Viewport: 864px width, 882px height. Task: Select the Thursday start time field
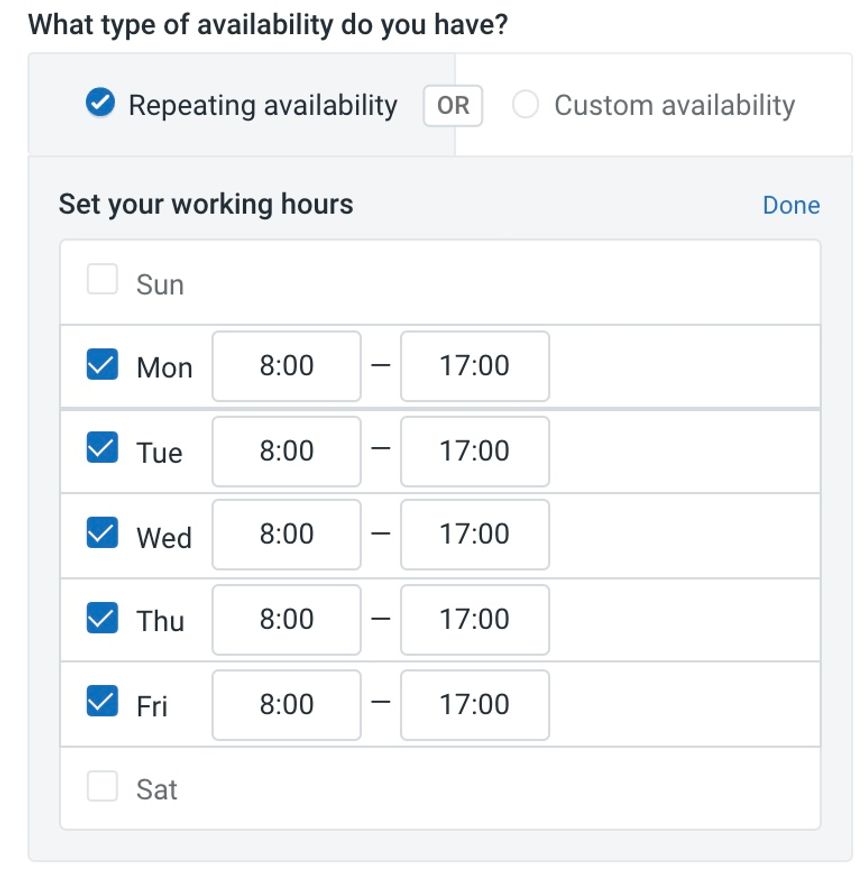coord(286,620)
